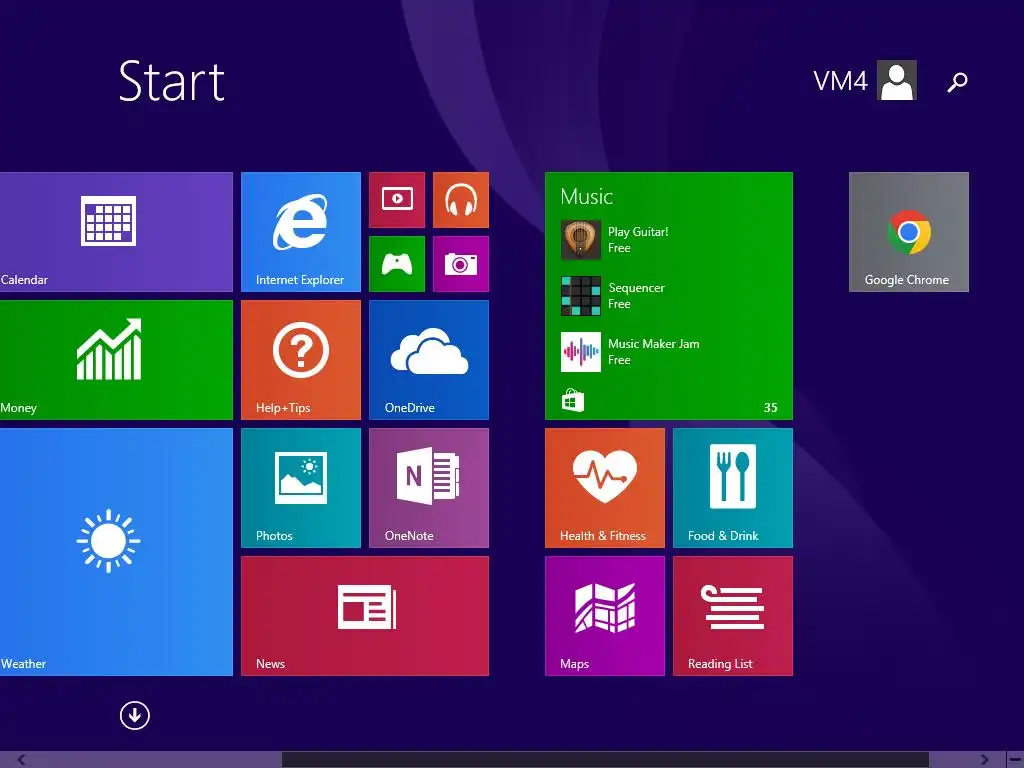1024x768 pixels.
Task: Click the Store icon in Music tile
Action: pos(573,400)
